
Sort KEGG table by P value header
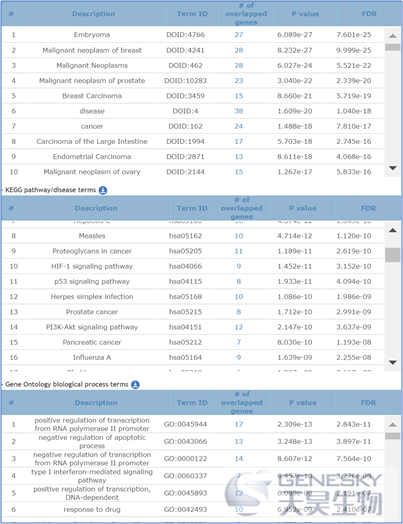click(x=303, y=208)
